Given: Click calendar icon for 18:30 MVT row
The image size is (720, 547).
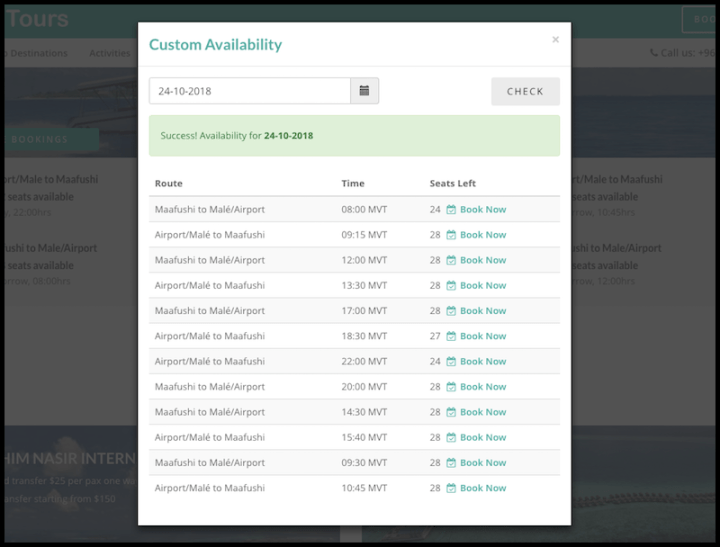Looking at the screenshot, I should pos(451,336).
